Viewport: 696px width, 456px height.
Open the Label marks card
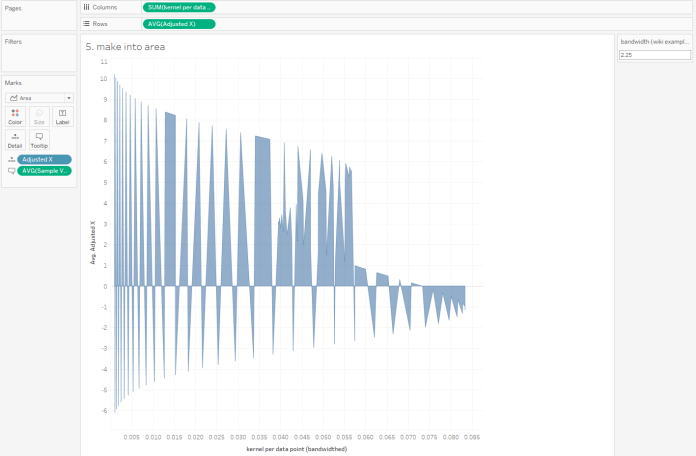click(62, 116)
